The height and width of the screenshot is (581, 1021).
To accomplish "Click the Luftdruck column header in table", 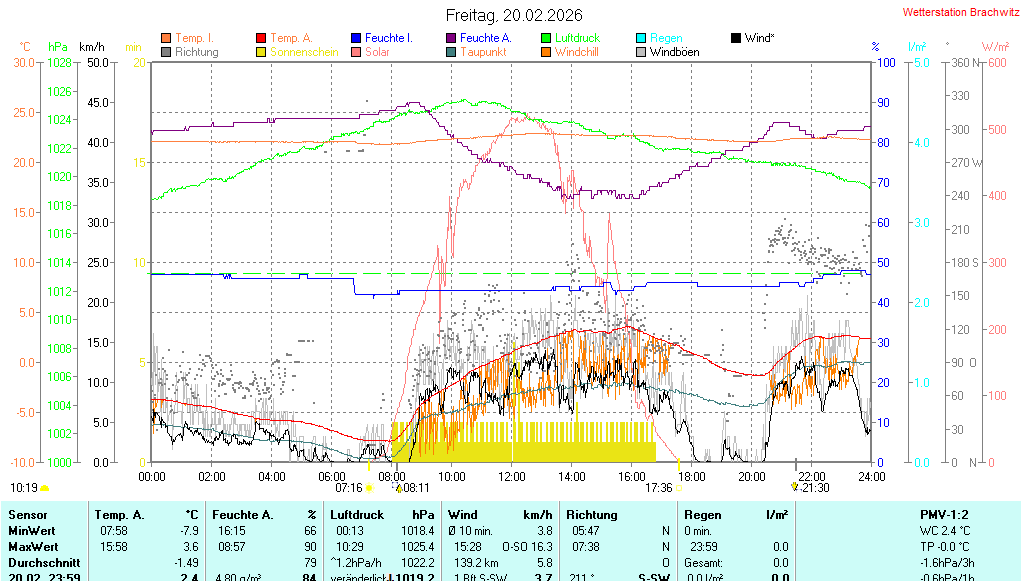I will 357,514.
